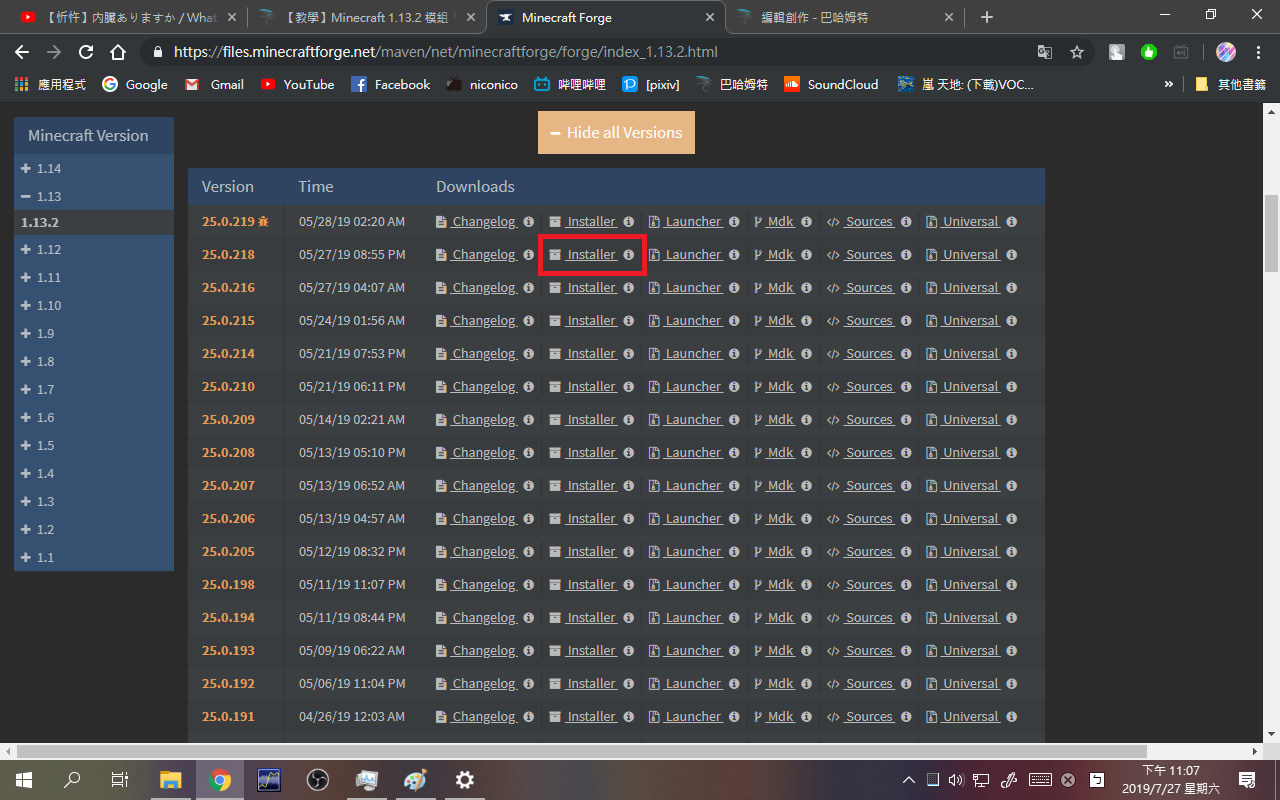Open OBS Studio from the taskbar
1280x800 pixels.
pyautogui.click(x=318, y=780)
